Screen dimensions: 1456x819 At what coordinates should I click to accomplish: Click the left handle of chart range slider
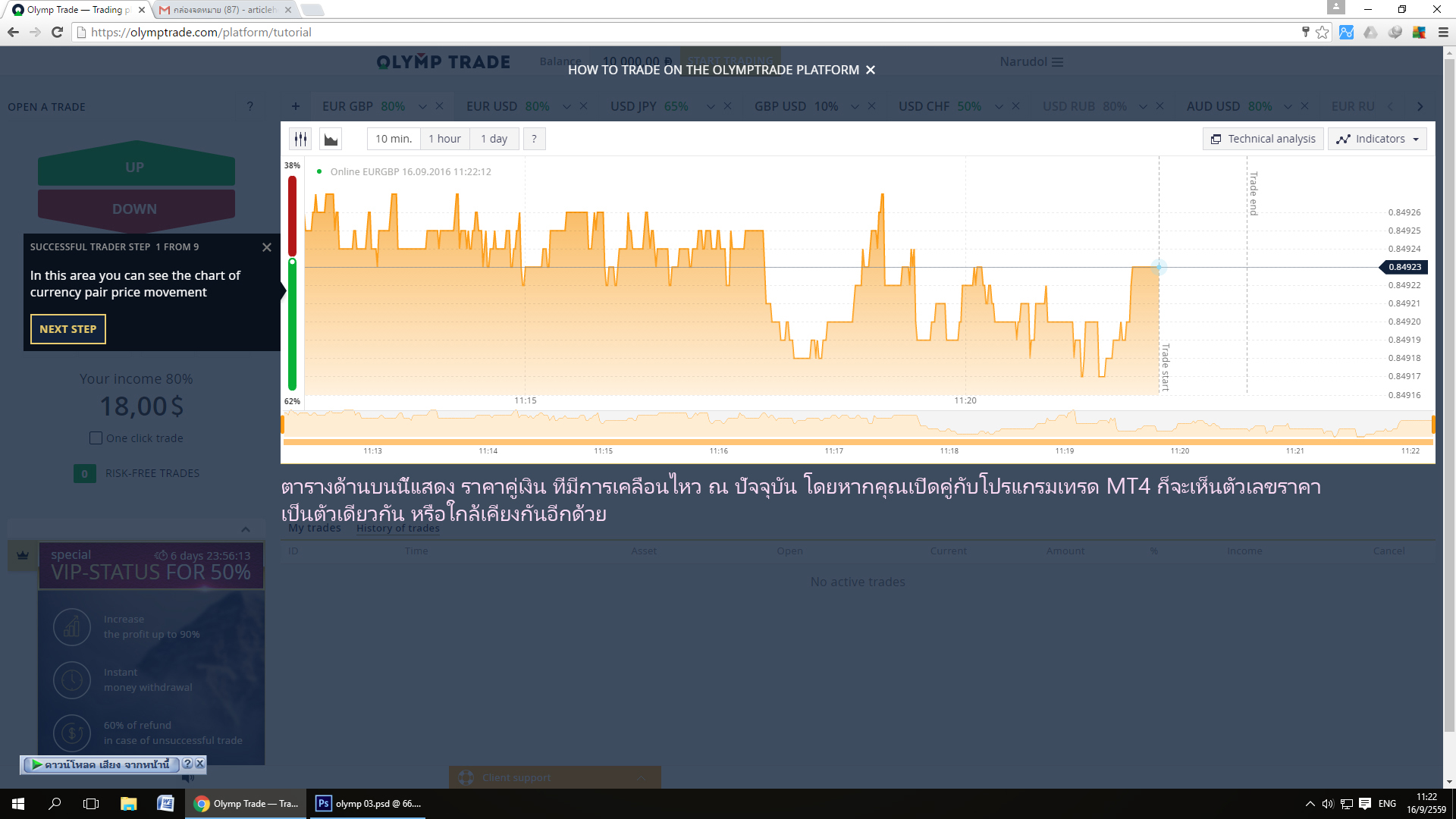pyautogui.click(x=283, y=424)
